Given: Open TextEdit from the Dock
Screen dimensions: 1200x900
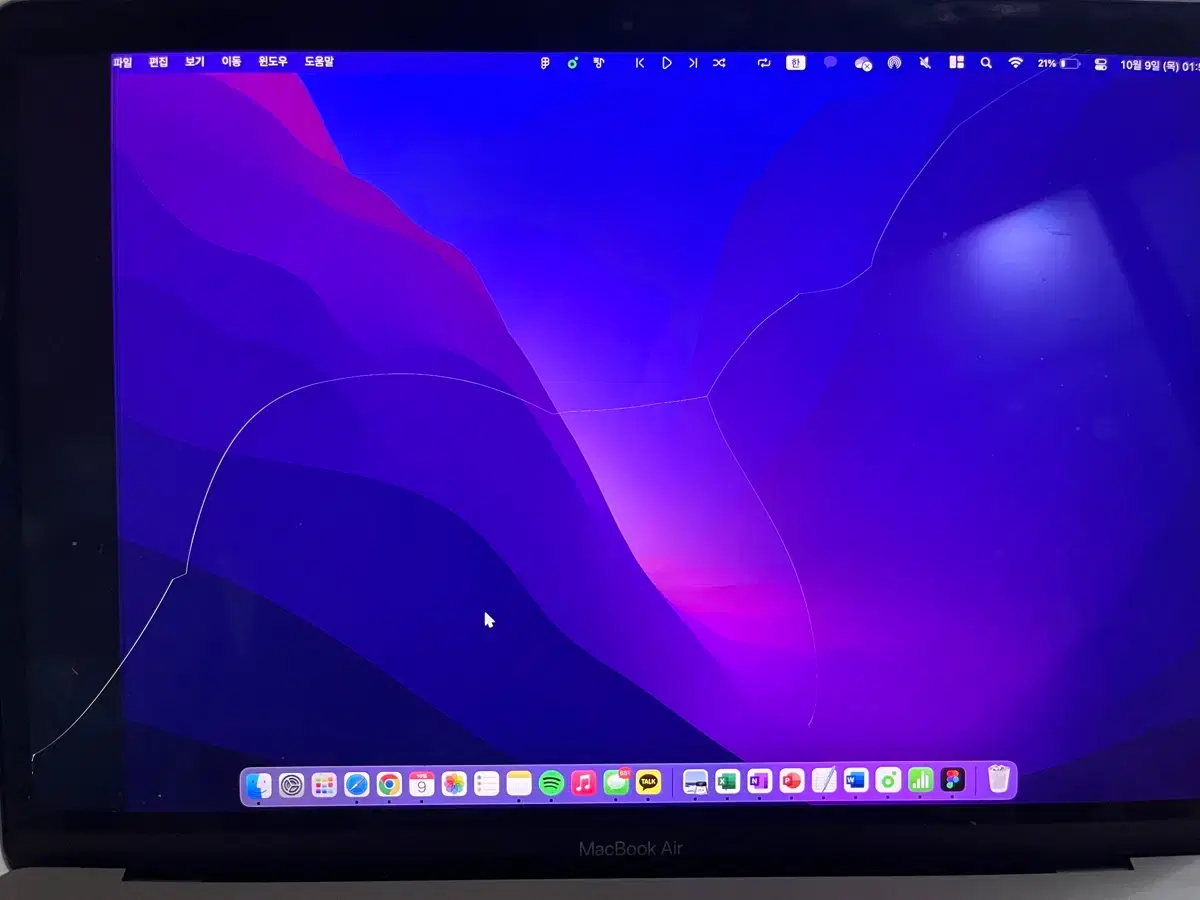Looking at the screenshot, I should click(x=824, y=781).
